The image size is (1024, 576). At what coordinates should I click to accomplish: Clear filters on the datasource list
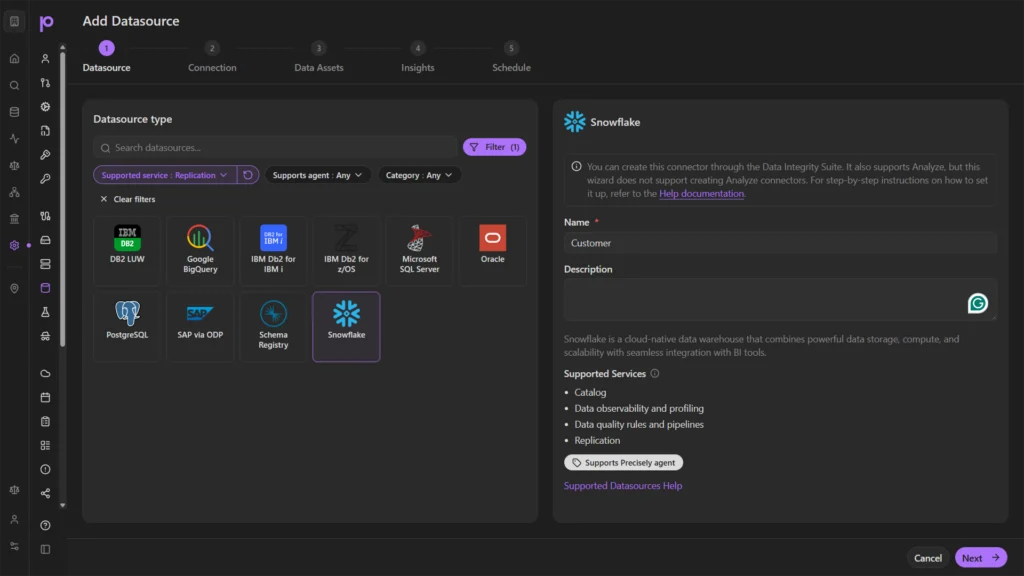pyautogui.click(x=128, y=199)
